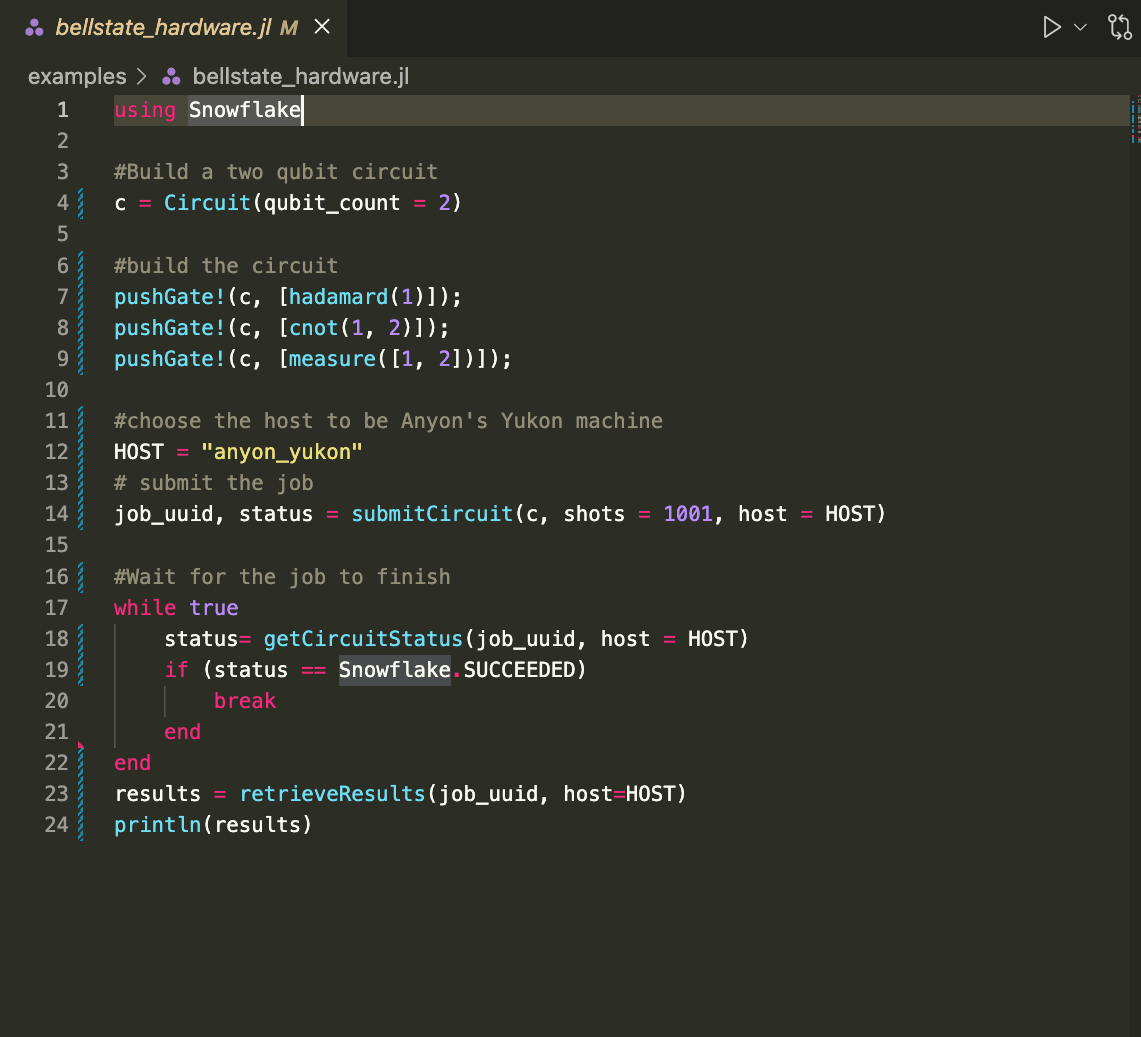
Task: Click the Julia file icon in the tab
Action: coord(34,28)
